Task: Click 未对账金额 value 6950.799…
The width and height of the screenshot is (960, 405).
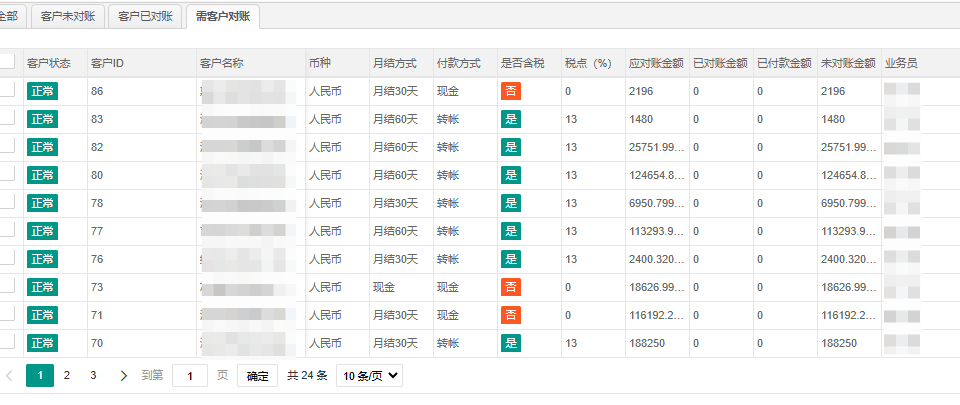Action: pyautogui.click(x=849, y=203)
